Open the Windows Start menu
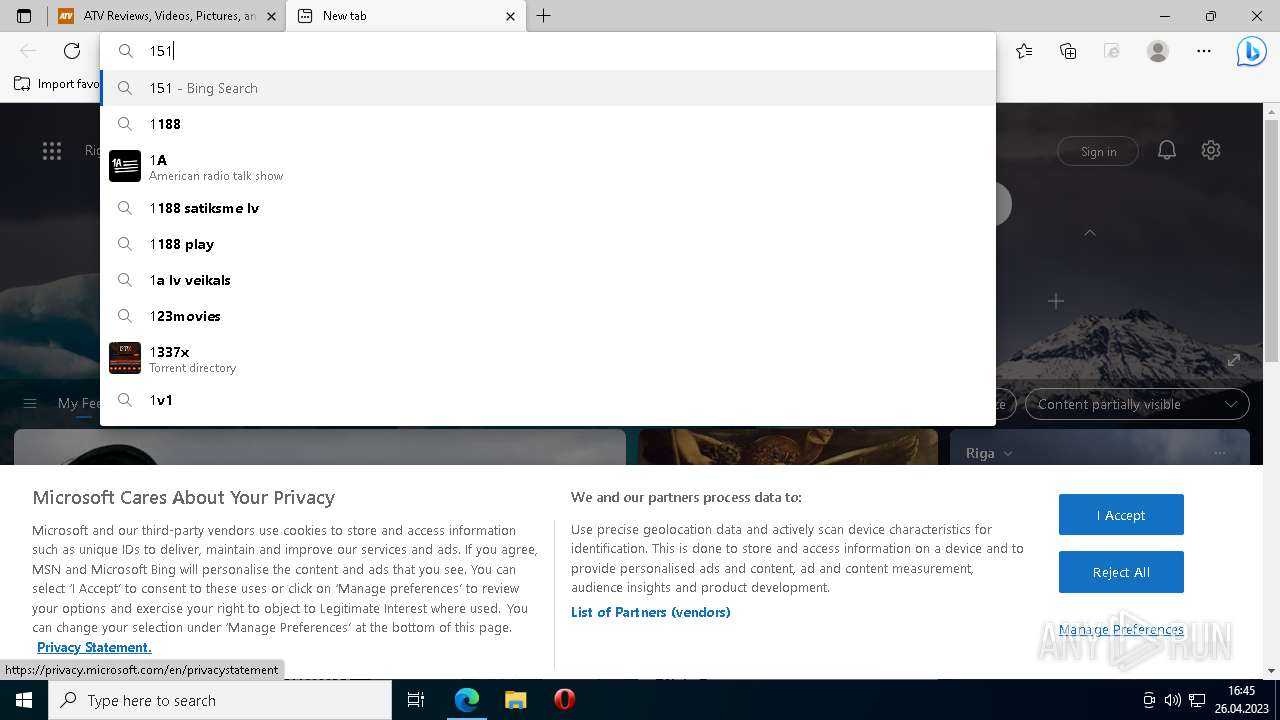Image resolution: width=1280 pixels, height=720 pixels. click(24, 700)
